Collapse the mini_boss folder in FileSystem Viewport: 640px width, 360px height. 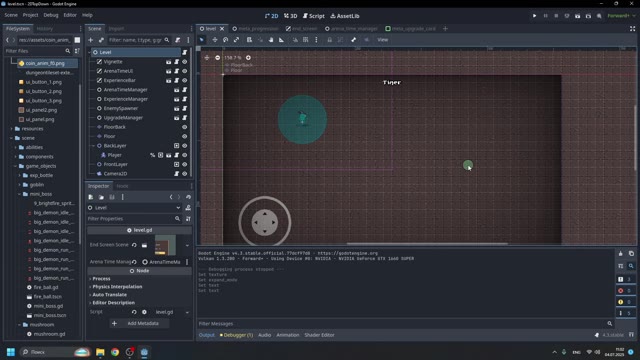[20, 194]
